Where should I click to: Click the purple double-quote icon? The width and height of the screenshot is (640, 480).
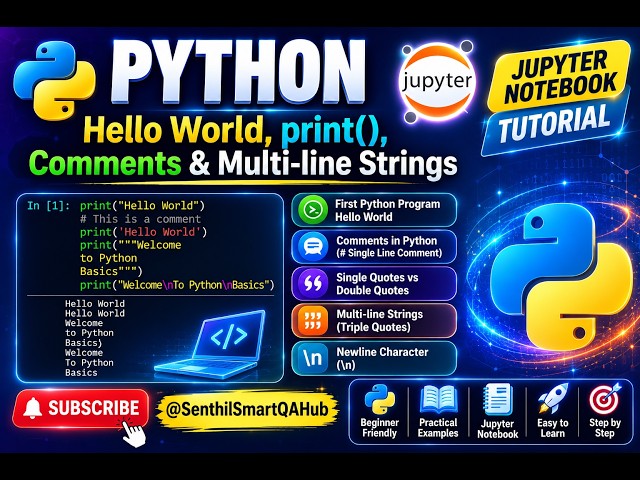point(313,283)
